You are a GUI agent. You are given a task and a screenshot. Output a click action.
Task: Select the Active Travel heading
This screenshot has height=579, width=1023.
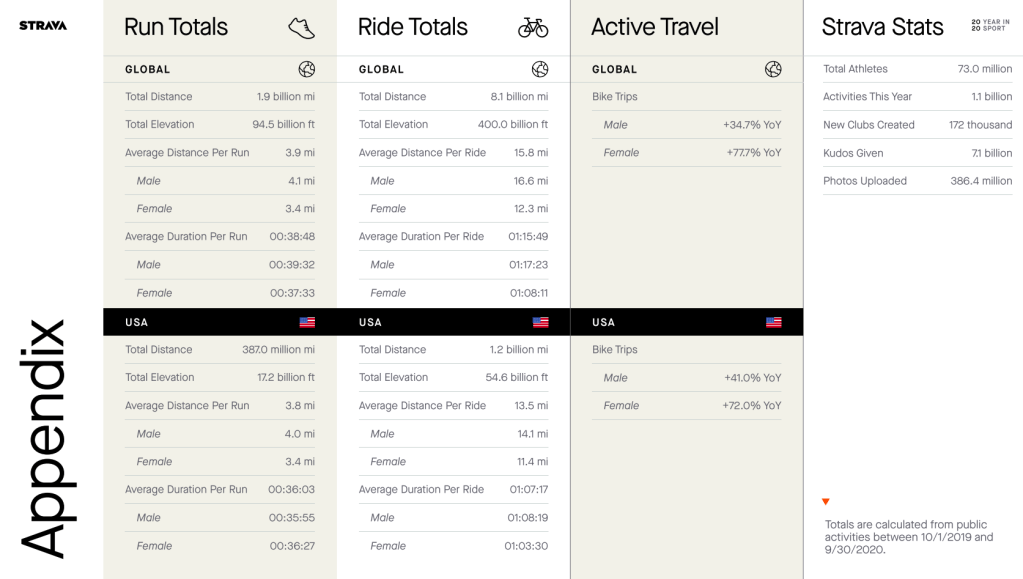[655, 27]
